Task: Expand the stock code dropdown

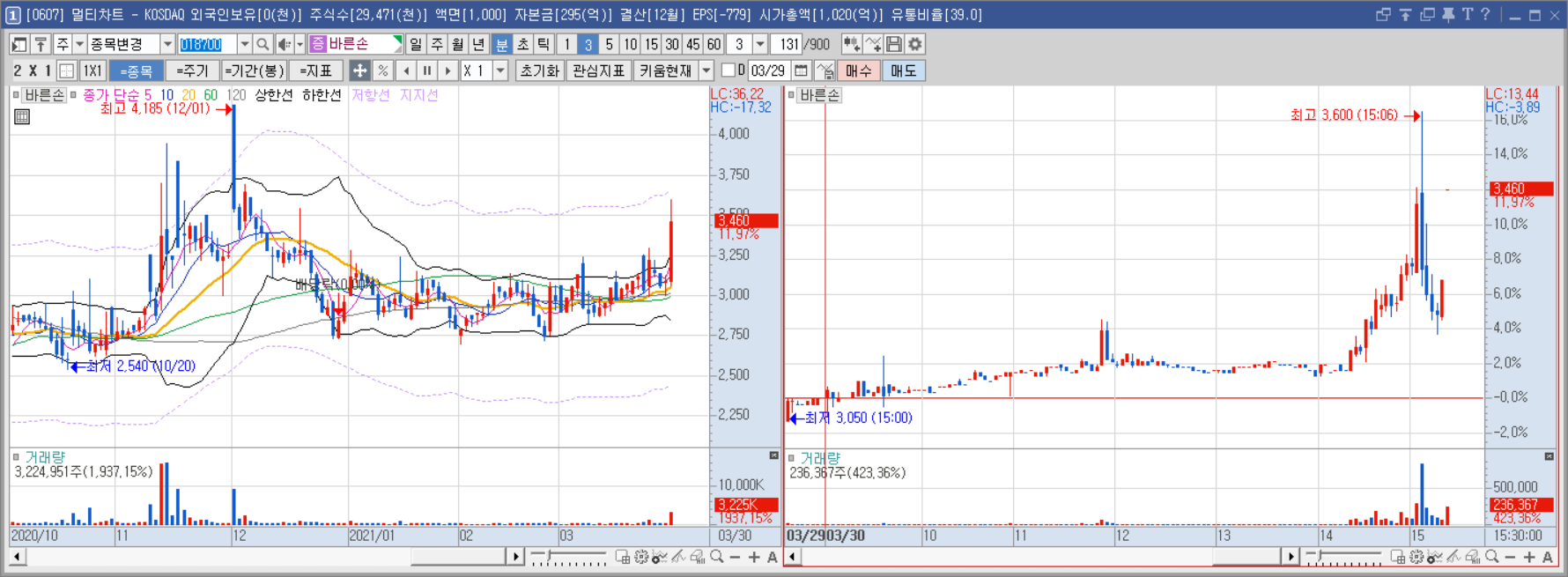Action: [244, 44]
